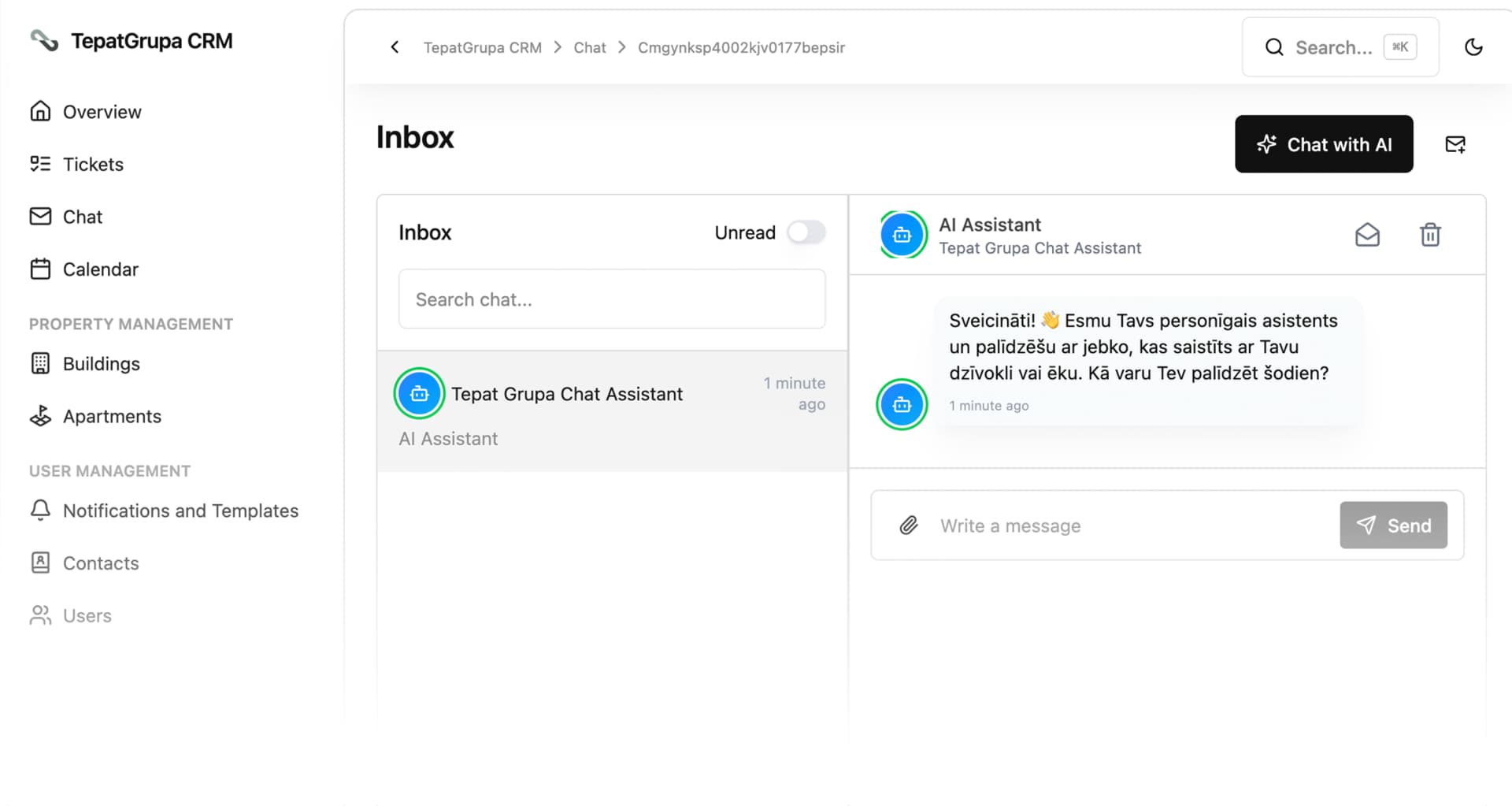The image size is (1512, 806).
Task: Toggle dark mode with moon icon
Action: tap(1473, 47)
